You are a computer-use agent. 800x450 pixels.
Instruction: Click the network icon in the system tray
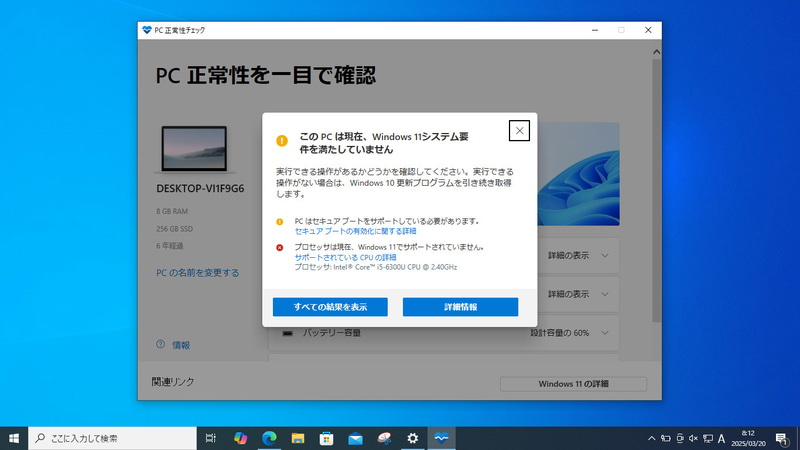[708, 438]
